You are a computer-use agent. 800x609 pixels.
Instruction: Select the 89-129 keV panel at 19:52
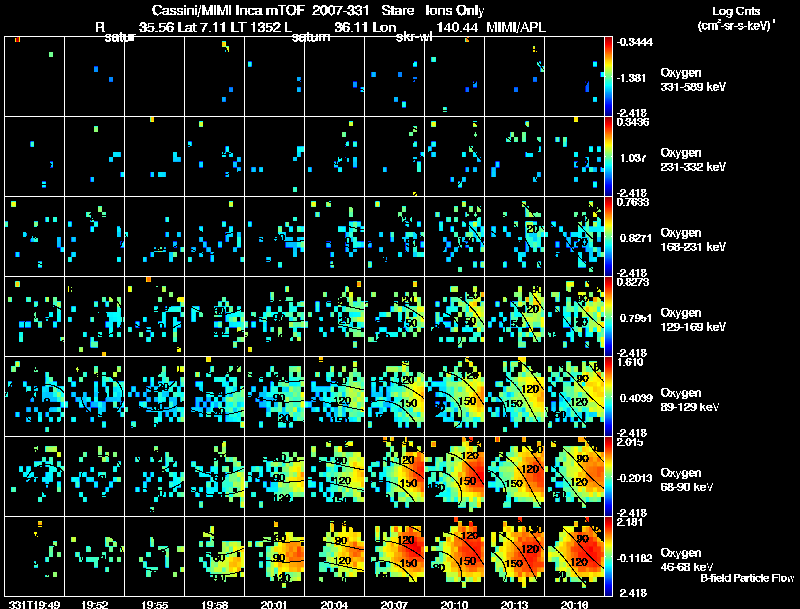pos(94,396)
